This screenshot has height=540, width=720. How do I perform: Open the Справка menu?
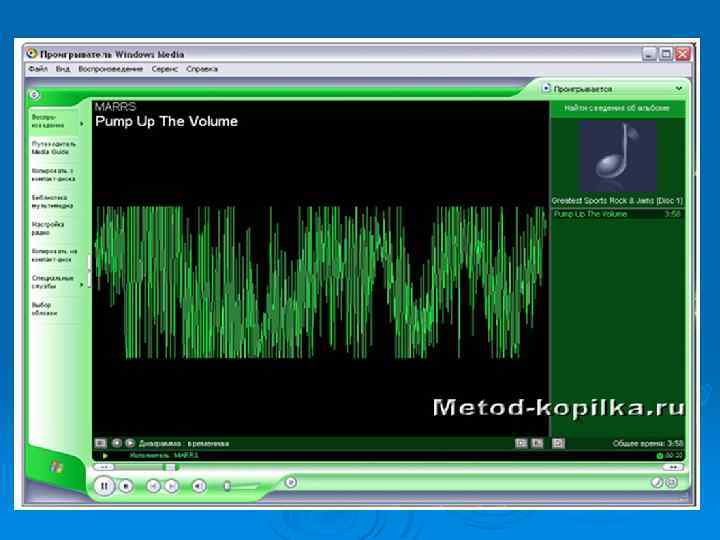click(x=202, y=69)
